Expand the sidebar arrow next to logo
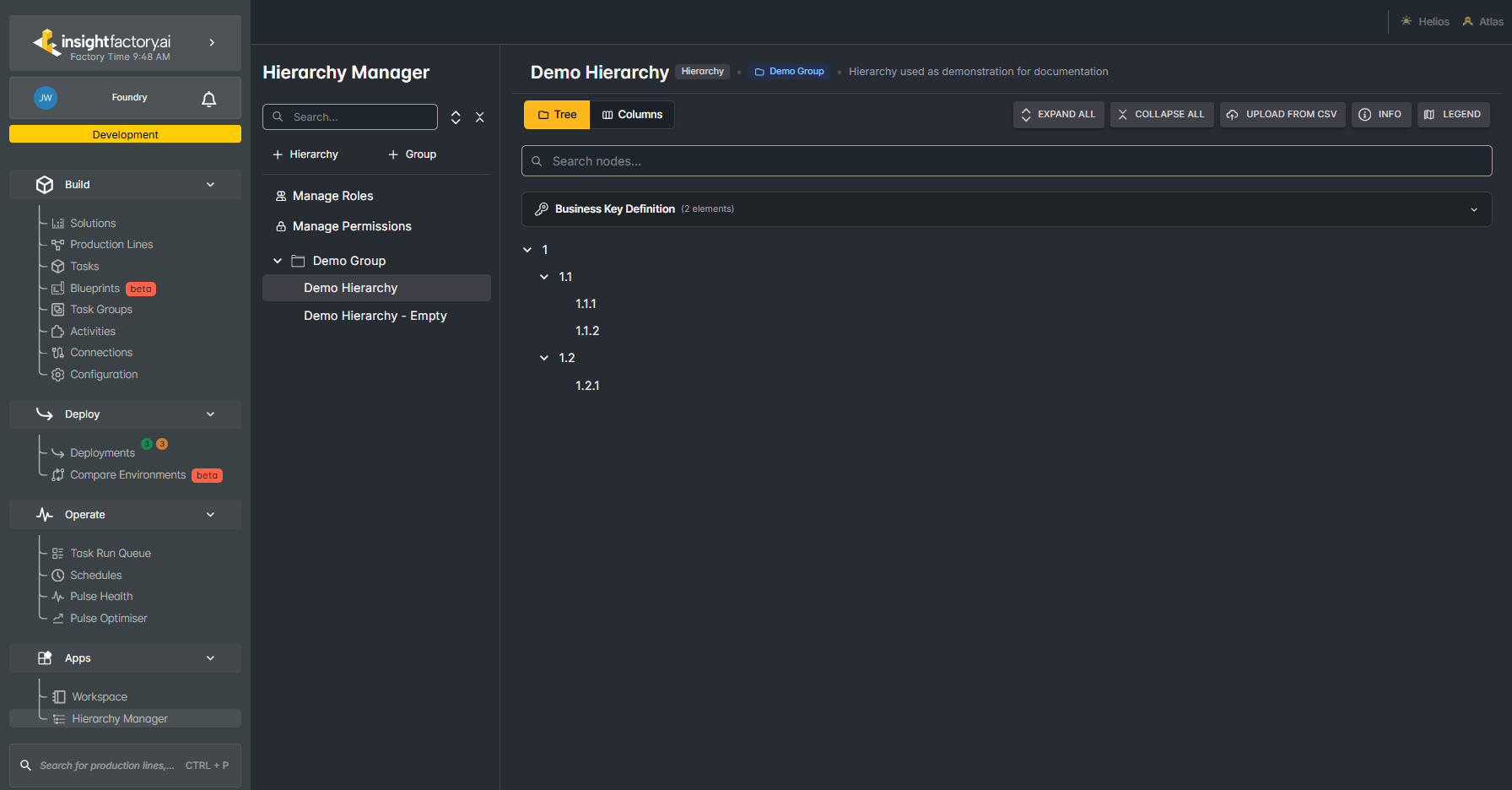The width and height of the screenshot is (1512, 790). [x=212, y=42]
